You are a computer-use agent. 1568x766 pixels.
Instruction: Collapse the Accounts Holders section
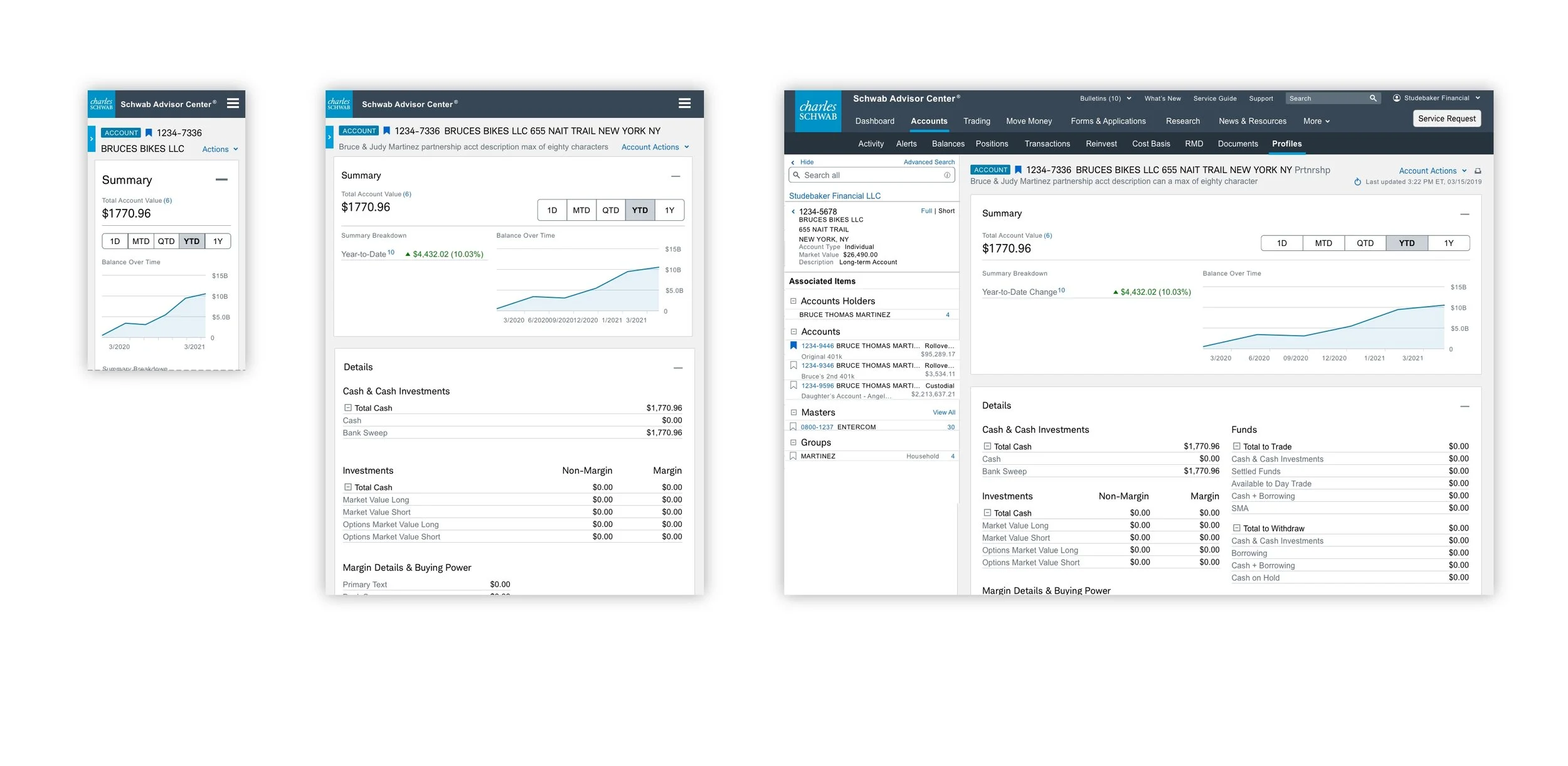click(x=793, y=301)
